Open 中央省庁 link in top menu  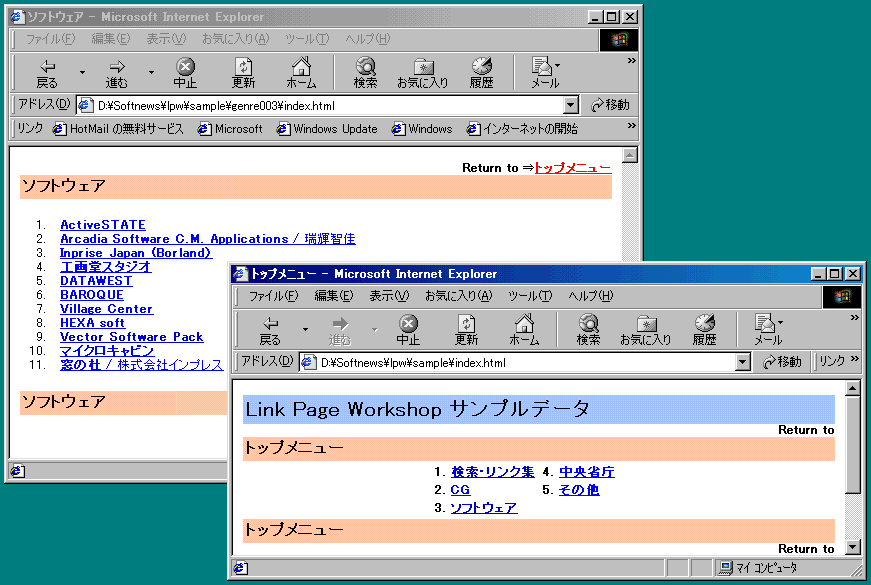(587, 472)
